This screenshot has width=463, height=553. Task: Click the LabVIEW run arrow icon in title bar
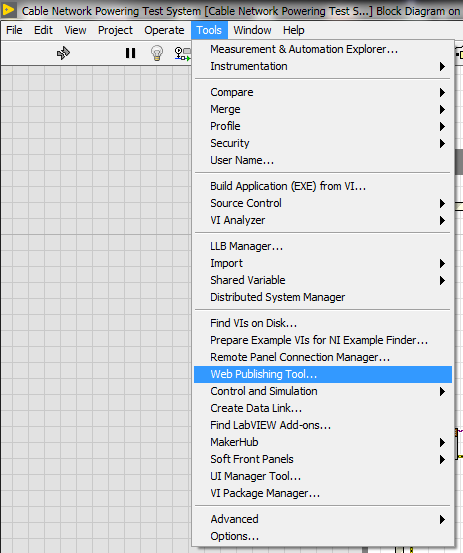click(x=8, y=10)
